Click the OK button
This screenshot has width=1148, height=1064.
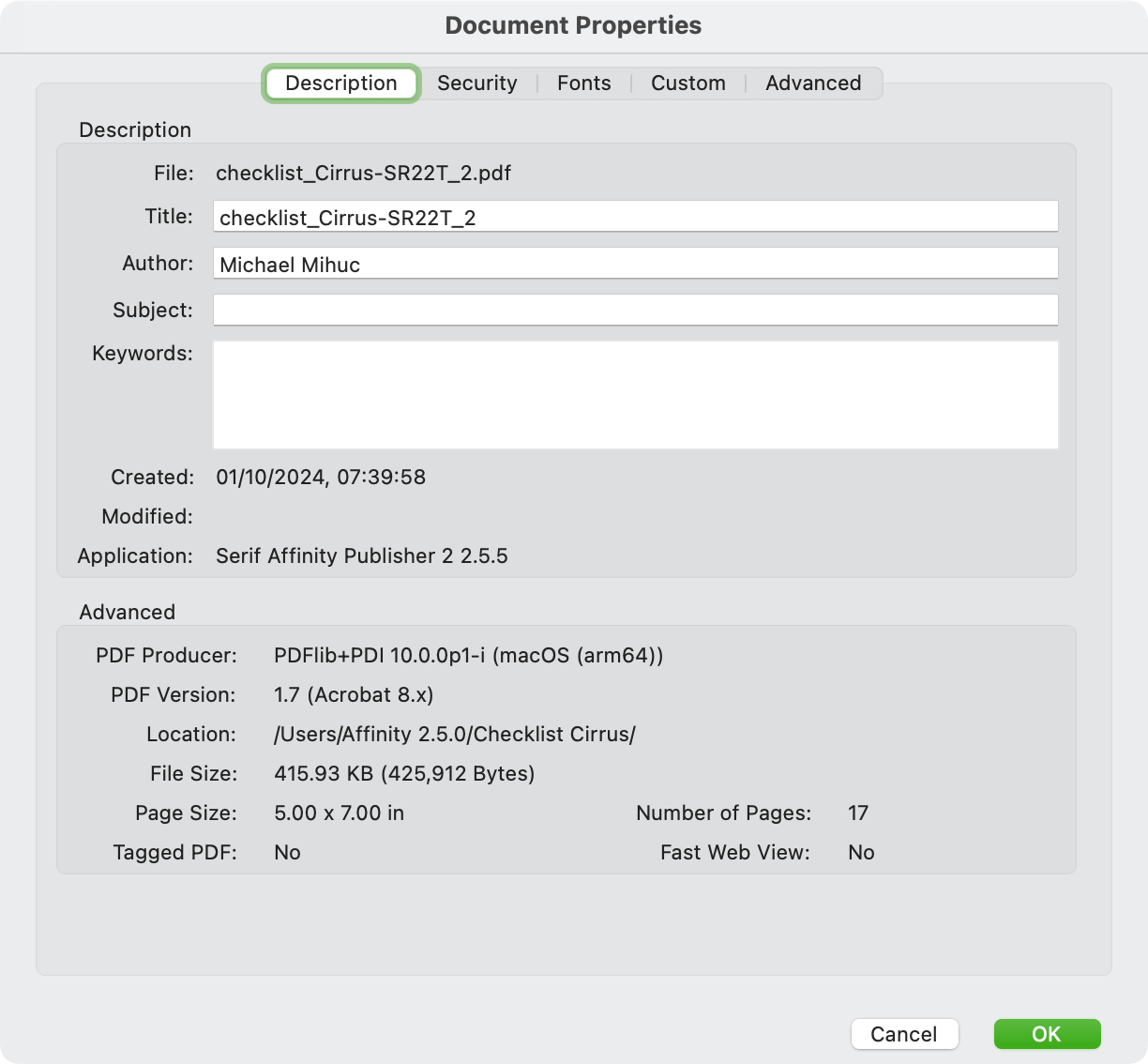[x=1048, y=1034]
